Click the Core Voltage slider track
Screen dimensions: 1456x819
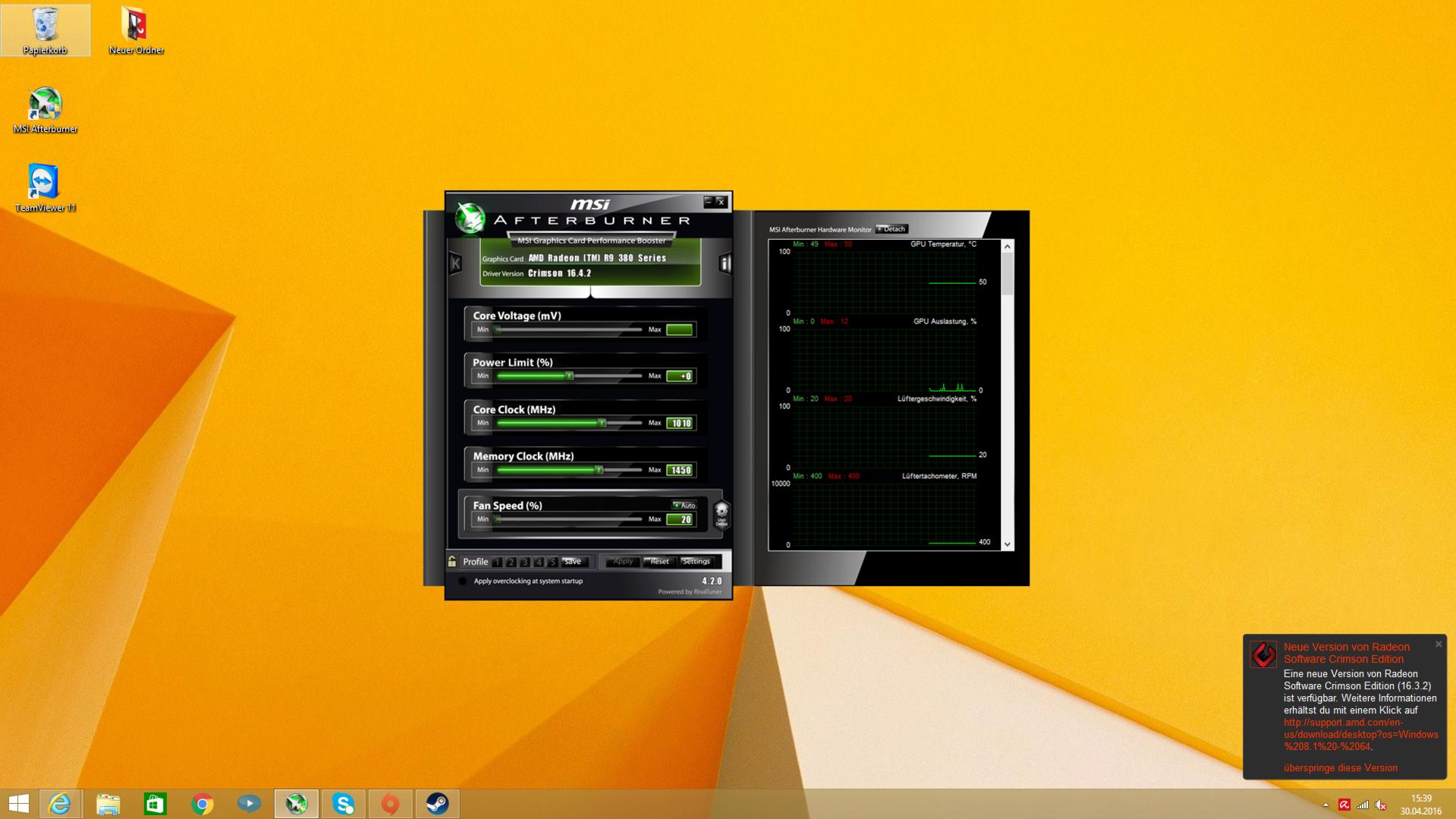[x=569, y=329]
